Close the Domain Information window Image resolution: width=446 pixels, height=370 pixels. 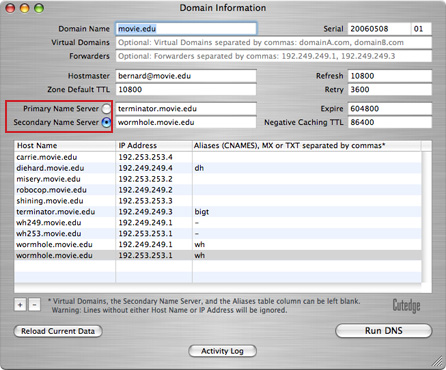click(x=10, y=8)
